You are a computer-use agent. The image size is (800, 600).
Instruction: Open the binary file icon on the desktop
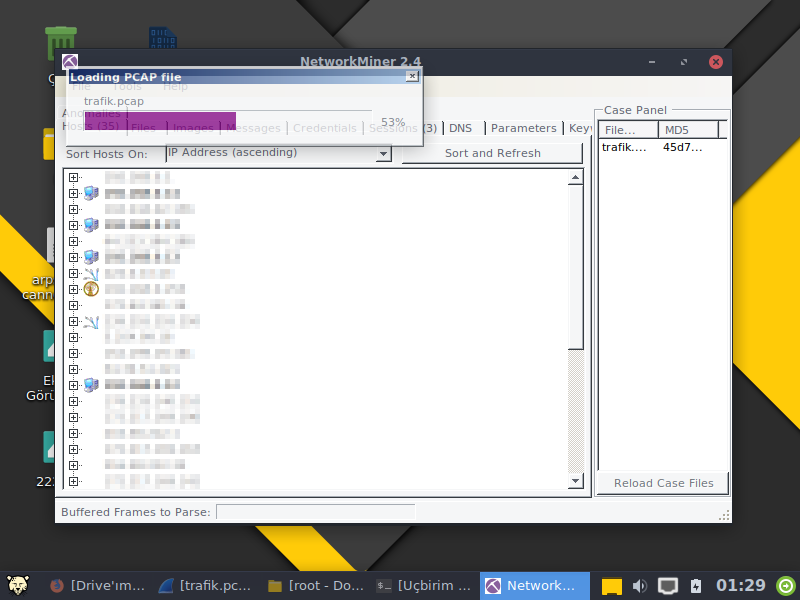tap(163, 38)
